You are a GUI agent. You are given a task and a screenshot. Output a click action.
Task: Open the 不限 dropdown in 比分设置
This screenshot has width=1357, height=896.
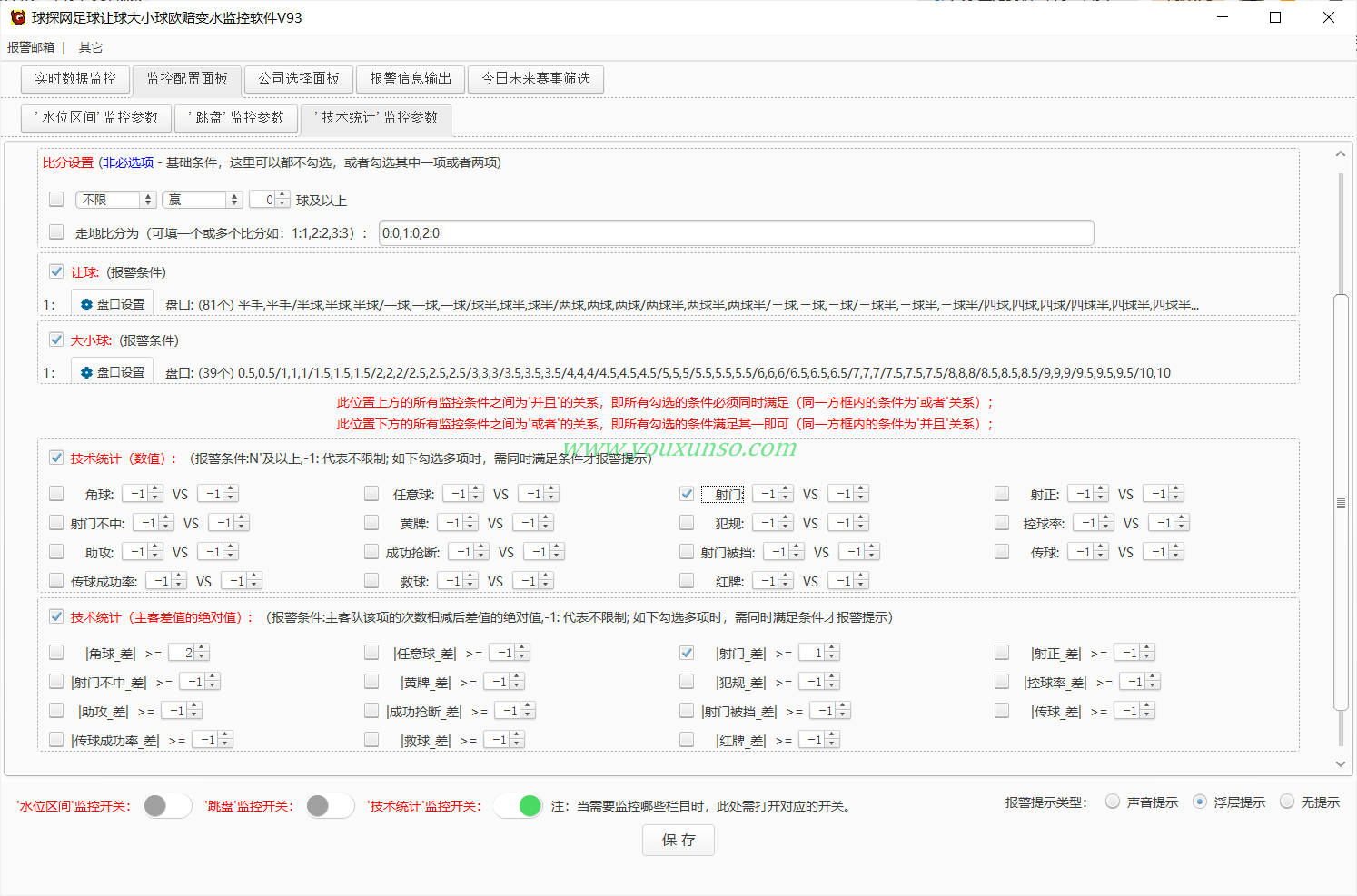pos(116,200)
